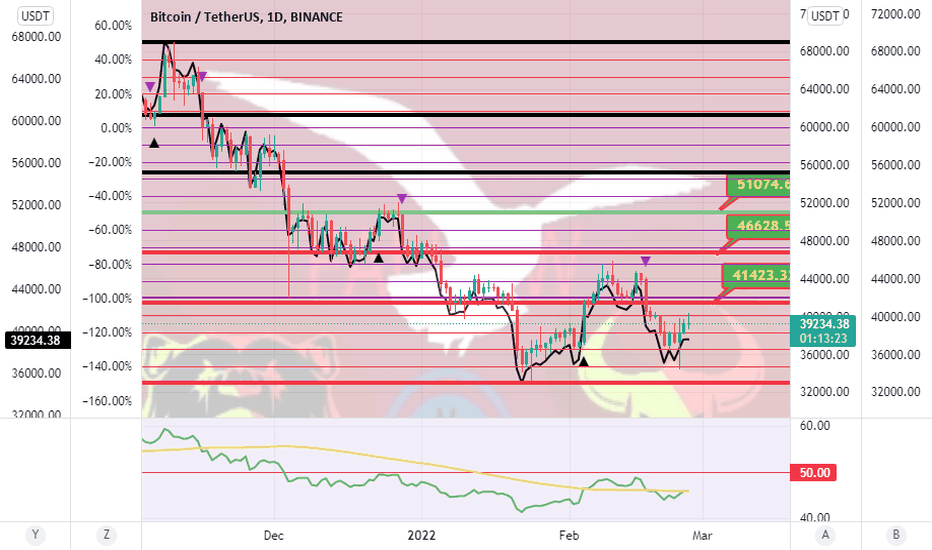Click −20.00% on the percent axis

click(110, 162)
